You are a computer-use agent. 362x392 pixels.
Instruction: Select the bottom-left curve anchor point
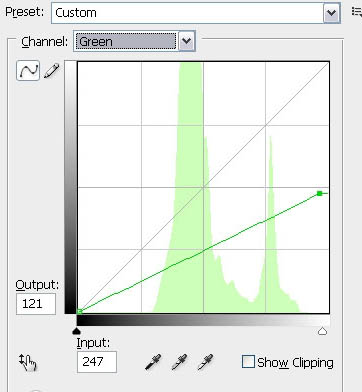pyautogui.click(x=79, y=312)
